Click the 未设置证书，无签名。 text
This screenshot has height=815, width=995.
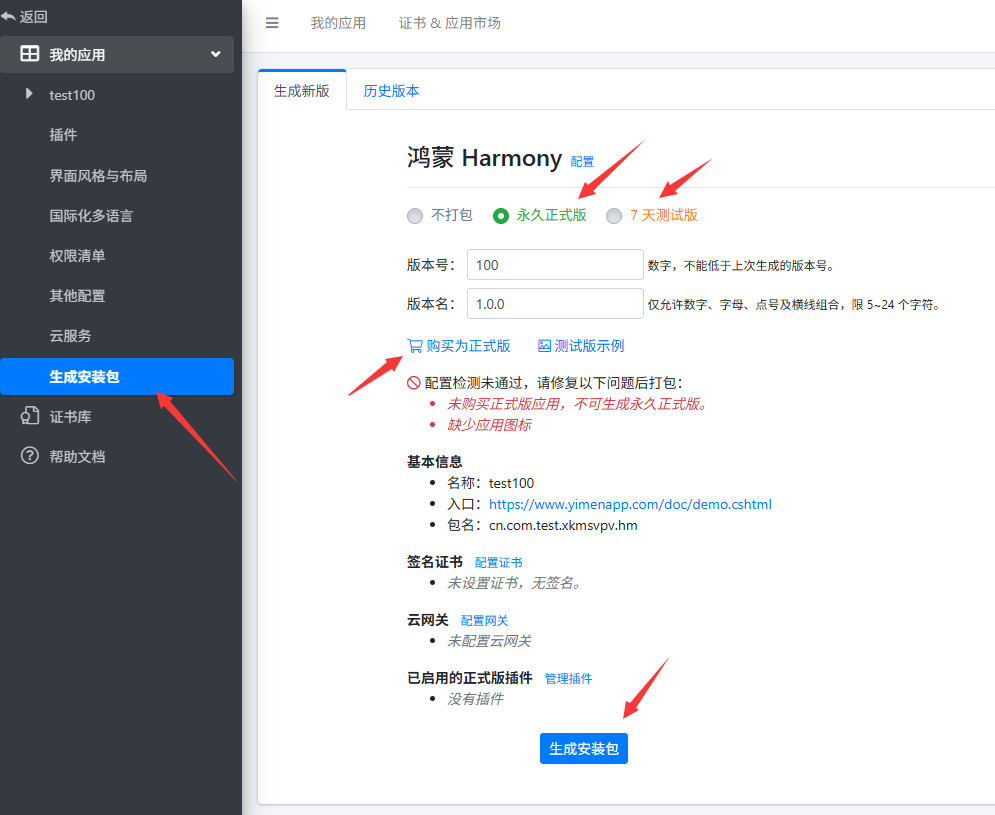(515, 583)
